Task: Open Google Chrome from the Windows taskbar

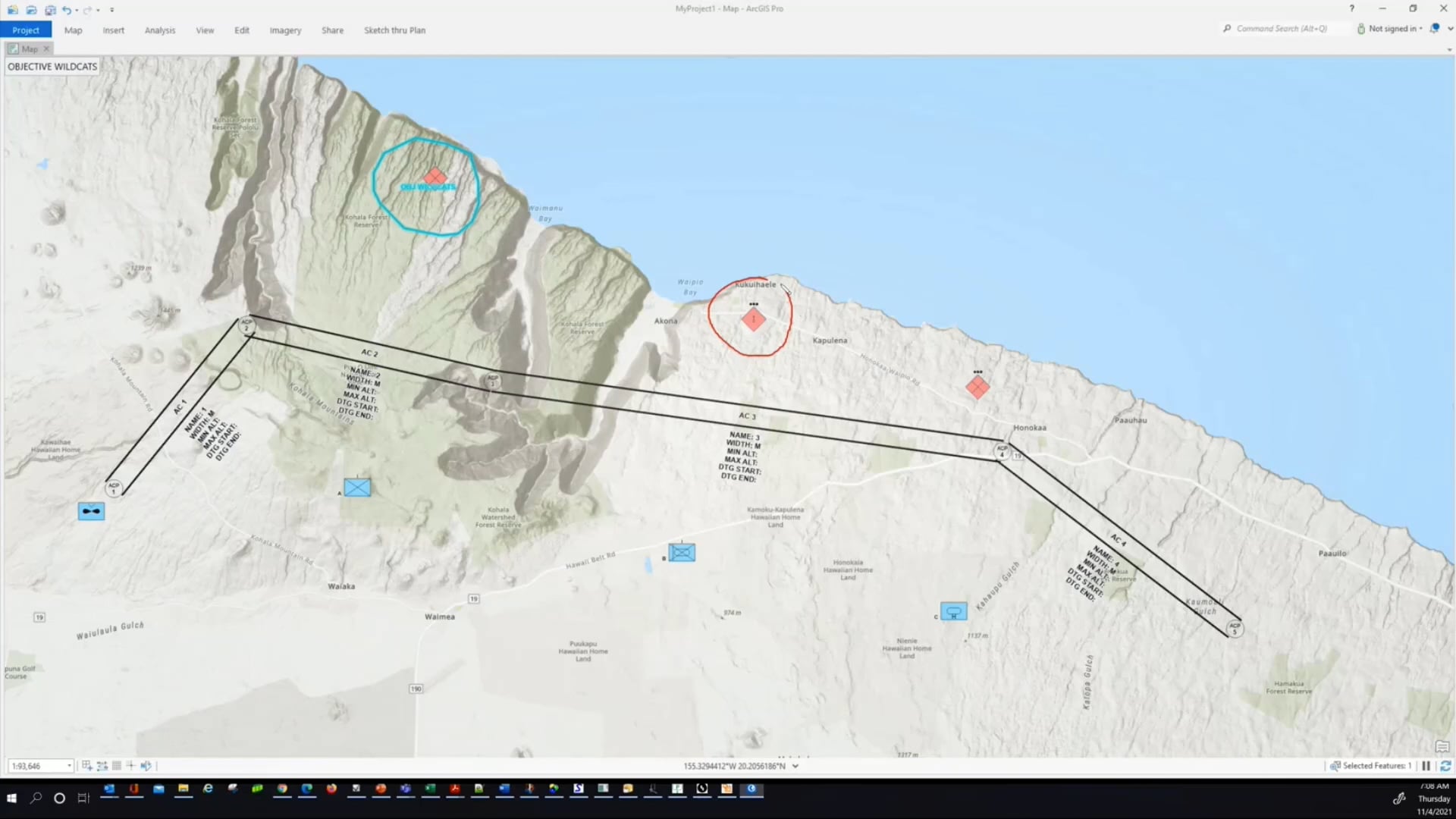Action: tap(282, 789)
